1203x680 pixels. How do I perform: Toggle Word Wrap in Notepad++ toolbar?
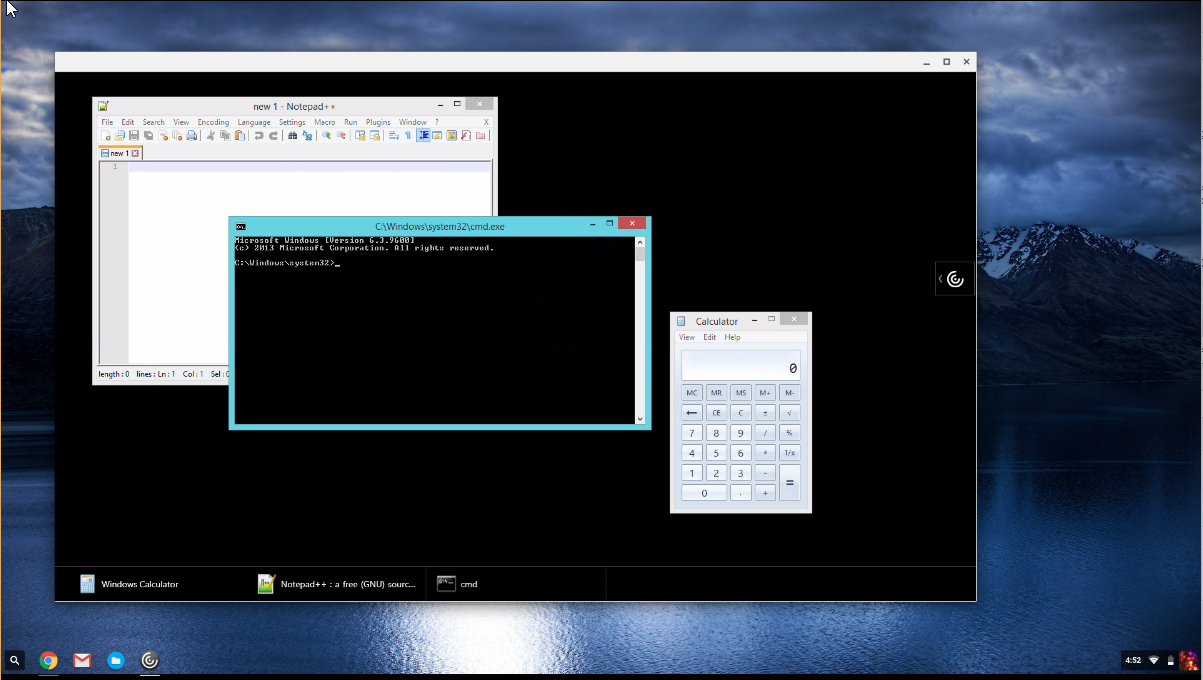pos(393,136)
